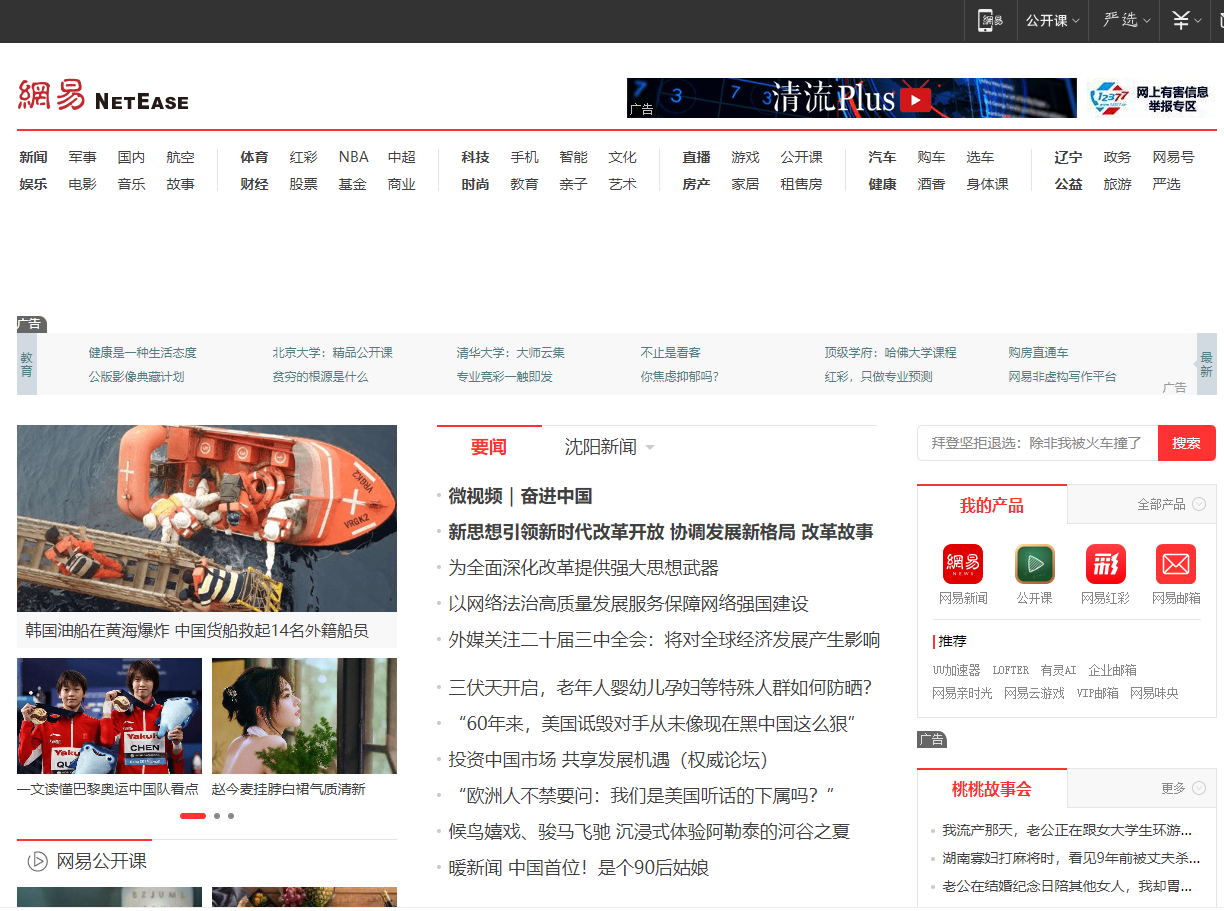Screen dimensions: 1224x911
Task: Expand 全部产品 in the products panel
Action: tap(1171, 504)
